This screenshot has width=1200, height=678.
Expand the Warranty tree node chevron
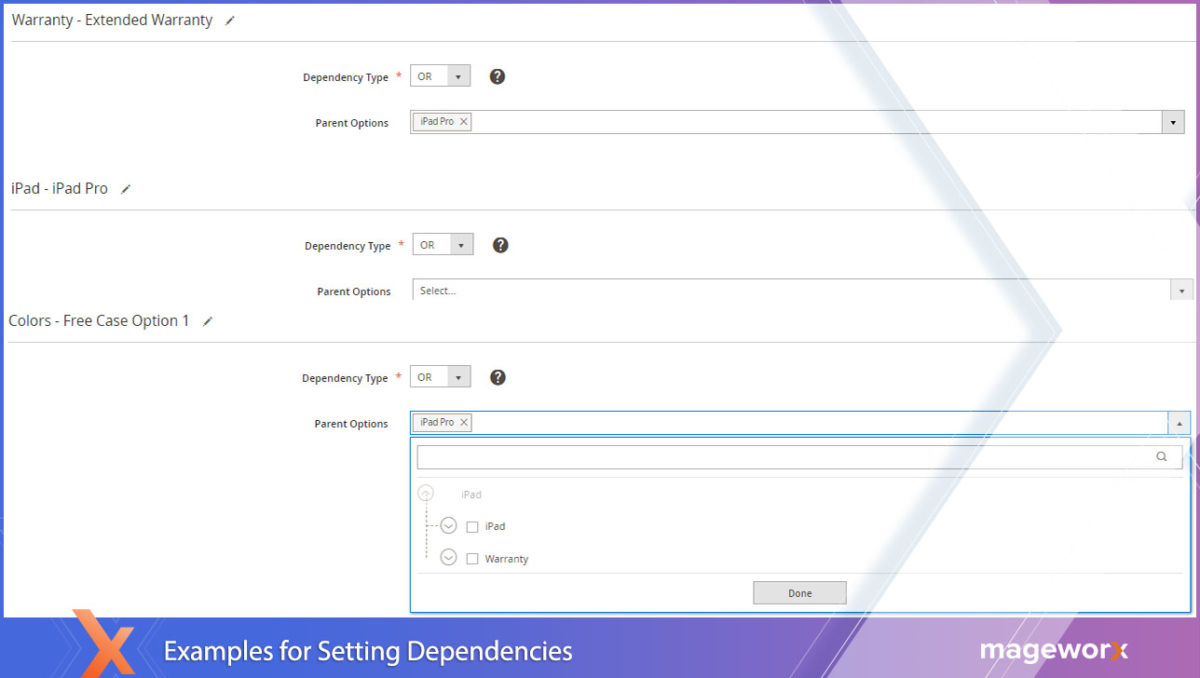tap(448, 558)
